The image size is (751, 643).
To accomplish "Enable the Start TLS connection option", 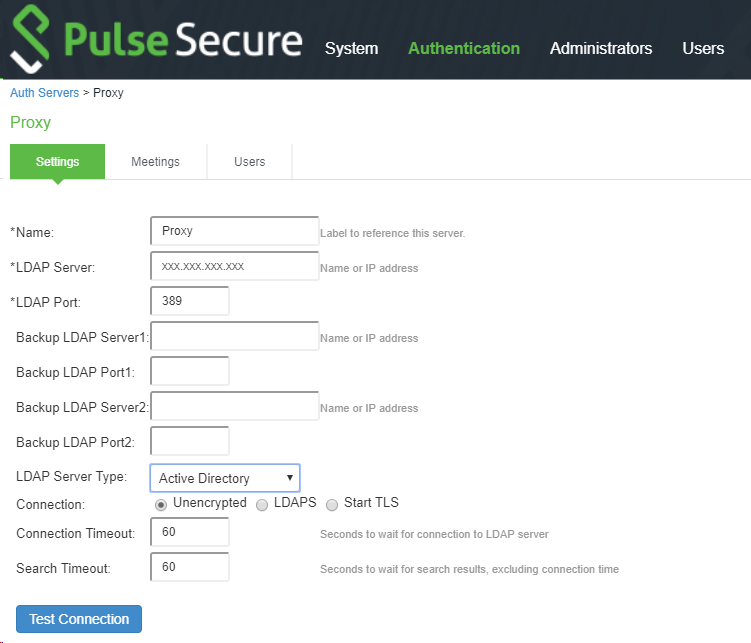I will click(332, 504).
